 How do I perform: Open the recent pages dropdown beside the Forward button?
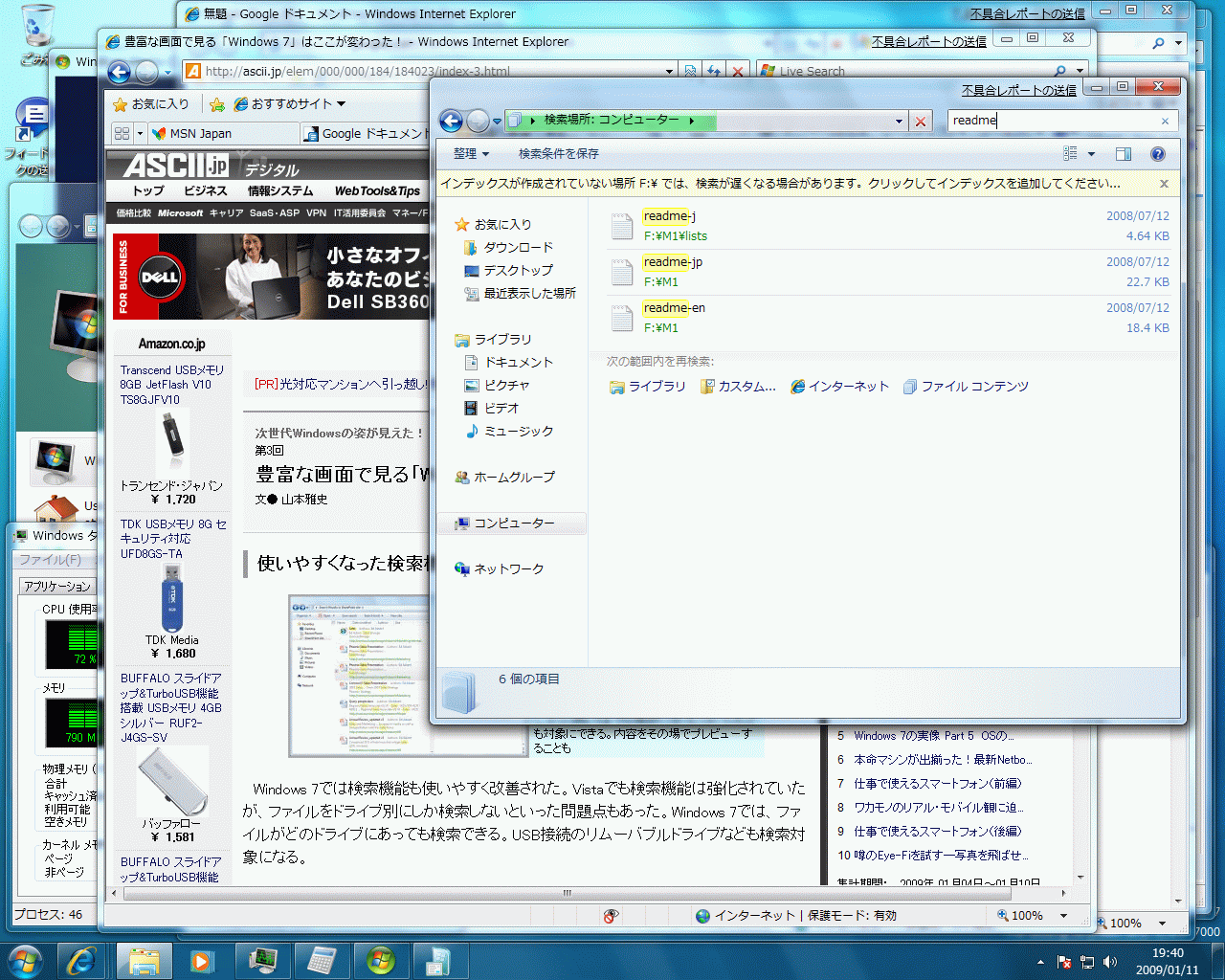(x=497, y=122)
